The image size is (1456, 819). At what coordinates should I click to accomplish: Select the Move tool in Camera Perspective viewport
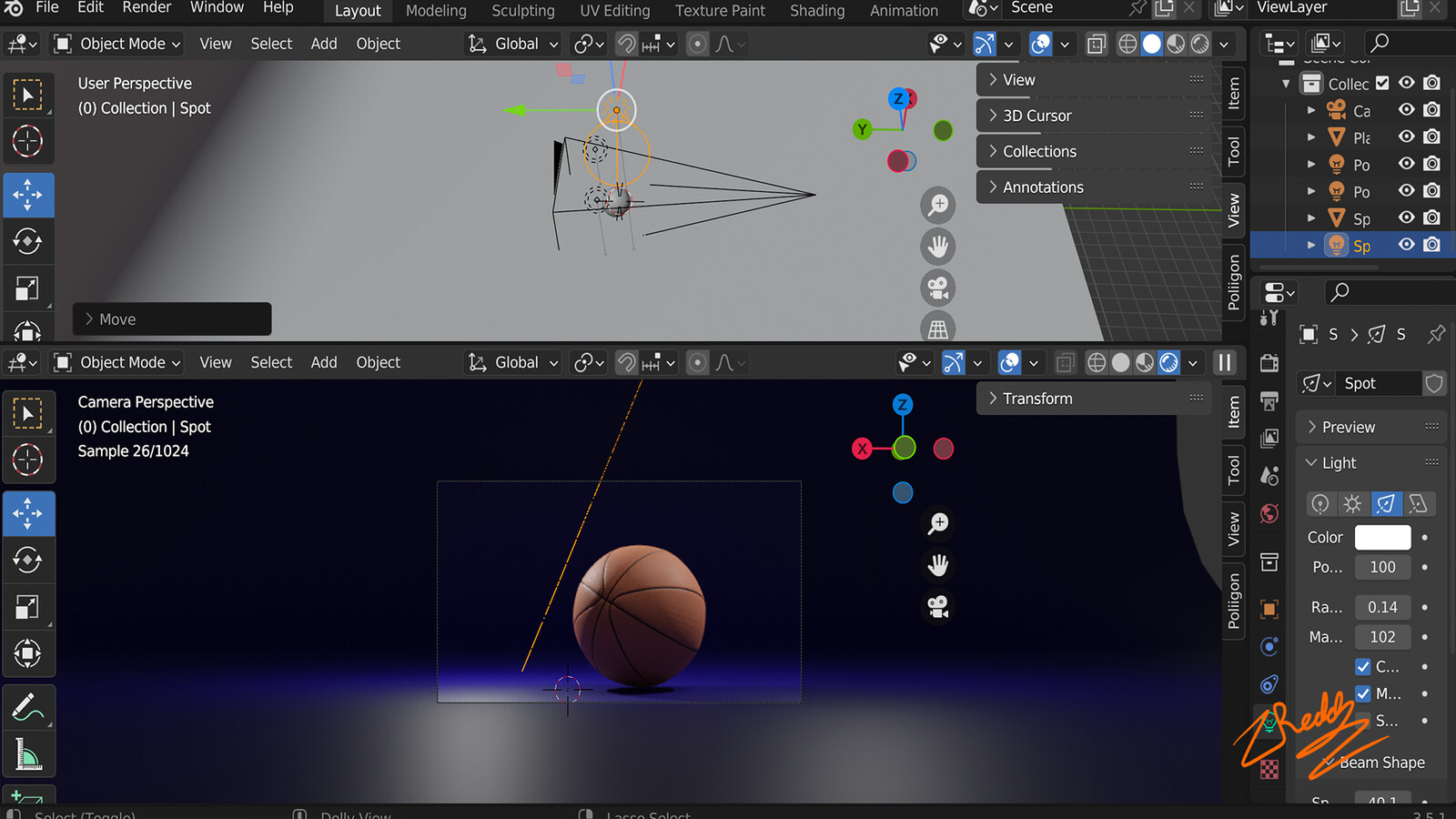coord(27,513)
